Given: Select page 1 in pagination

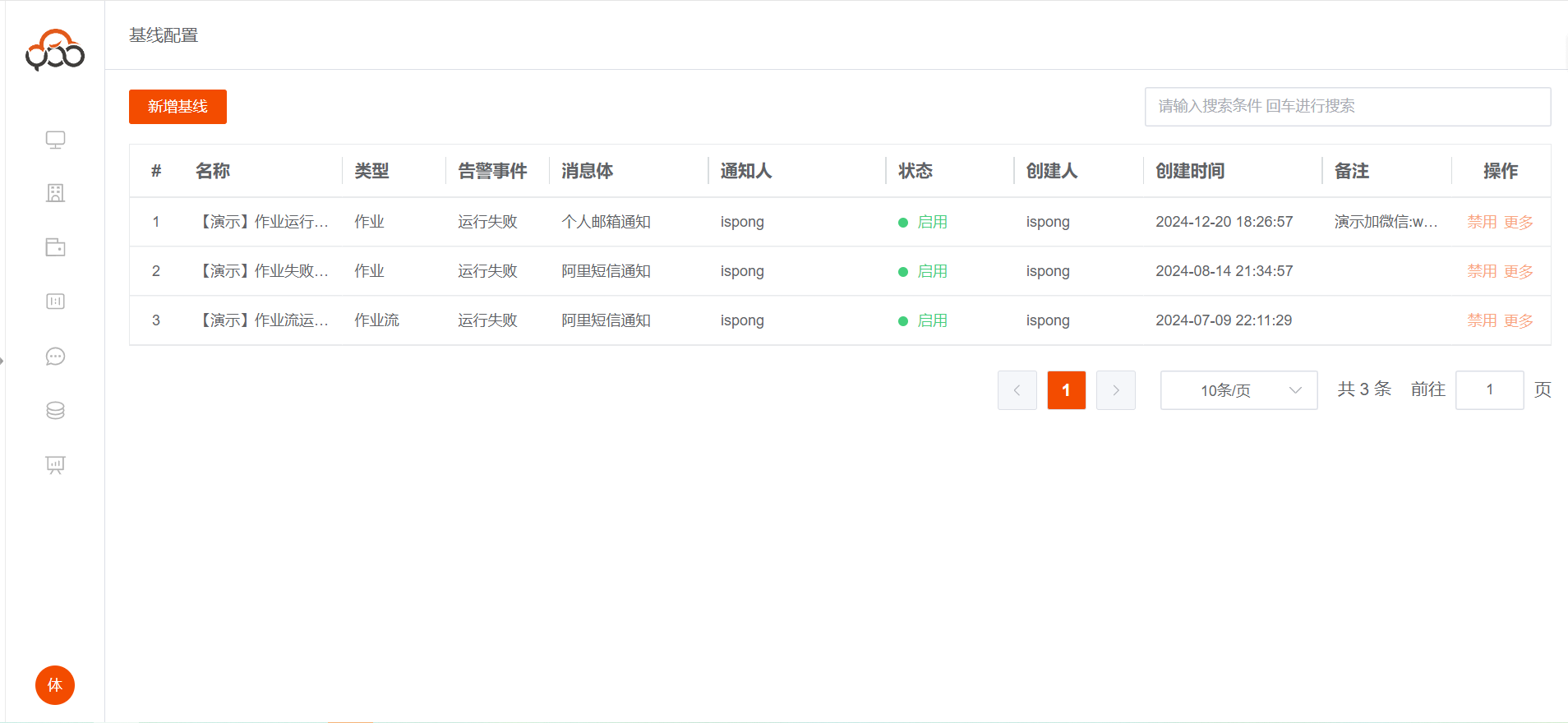Looking at the screenshot, I should pyautogui.click(x=1066, y=390).
